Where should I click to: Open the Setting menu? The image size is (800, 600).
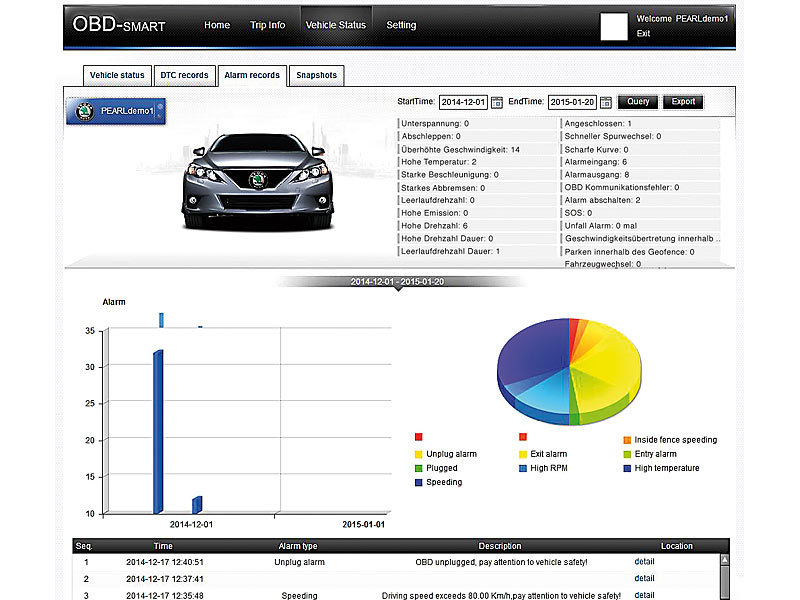[401, 25]
